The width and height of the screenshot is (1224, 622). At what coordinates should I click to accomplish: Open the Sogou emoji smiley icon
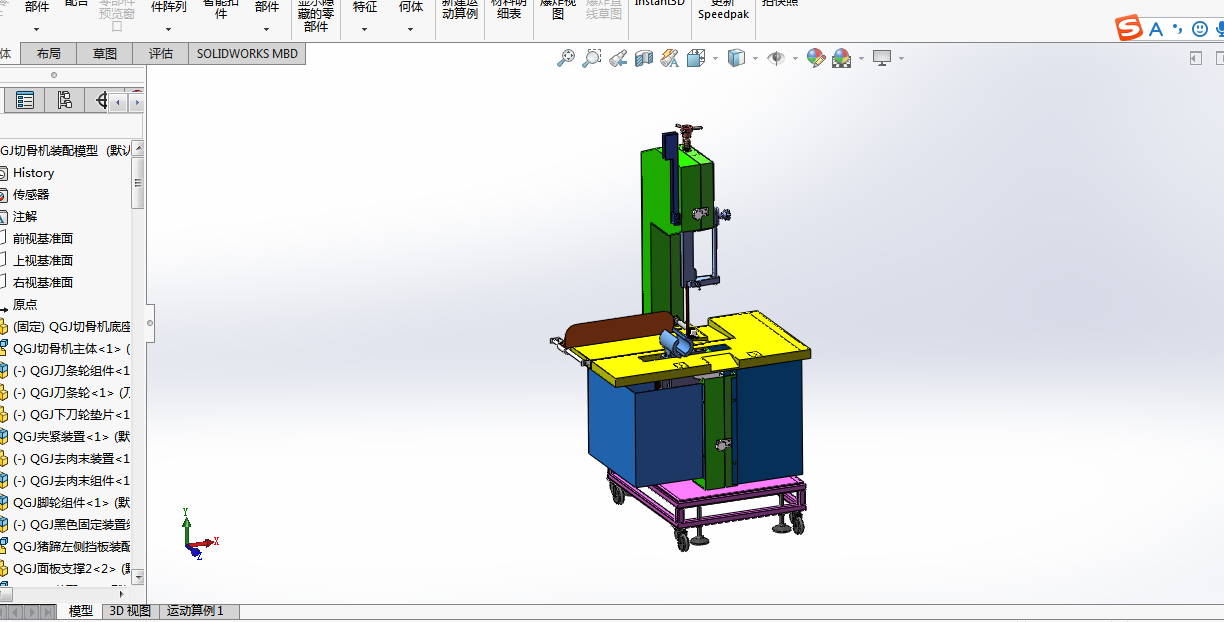point(1200,29)
